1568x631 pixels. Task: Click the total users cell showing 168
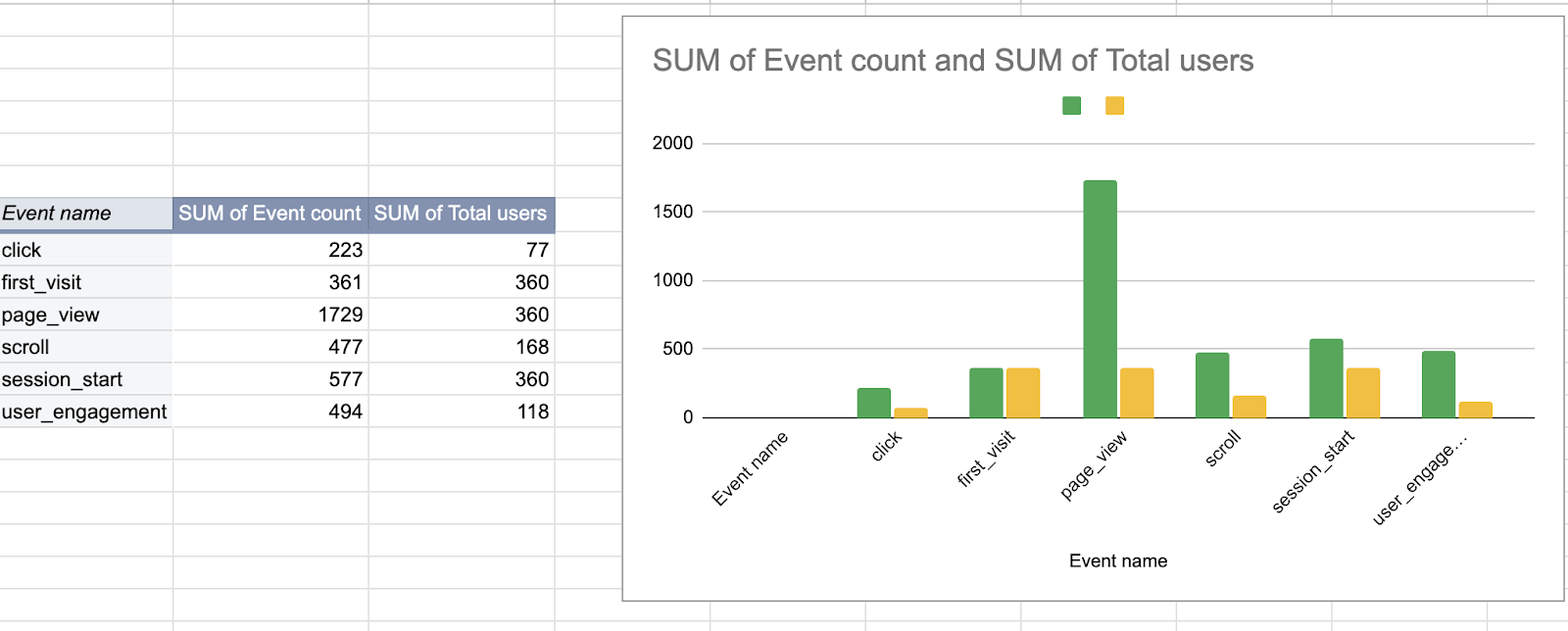pos(462,347)
